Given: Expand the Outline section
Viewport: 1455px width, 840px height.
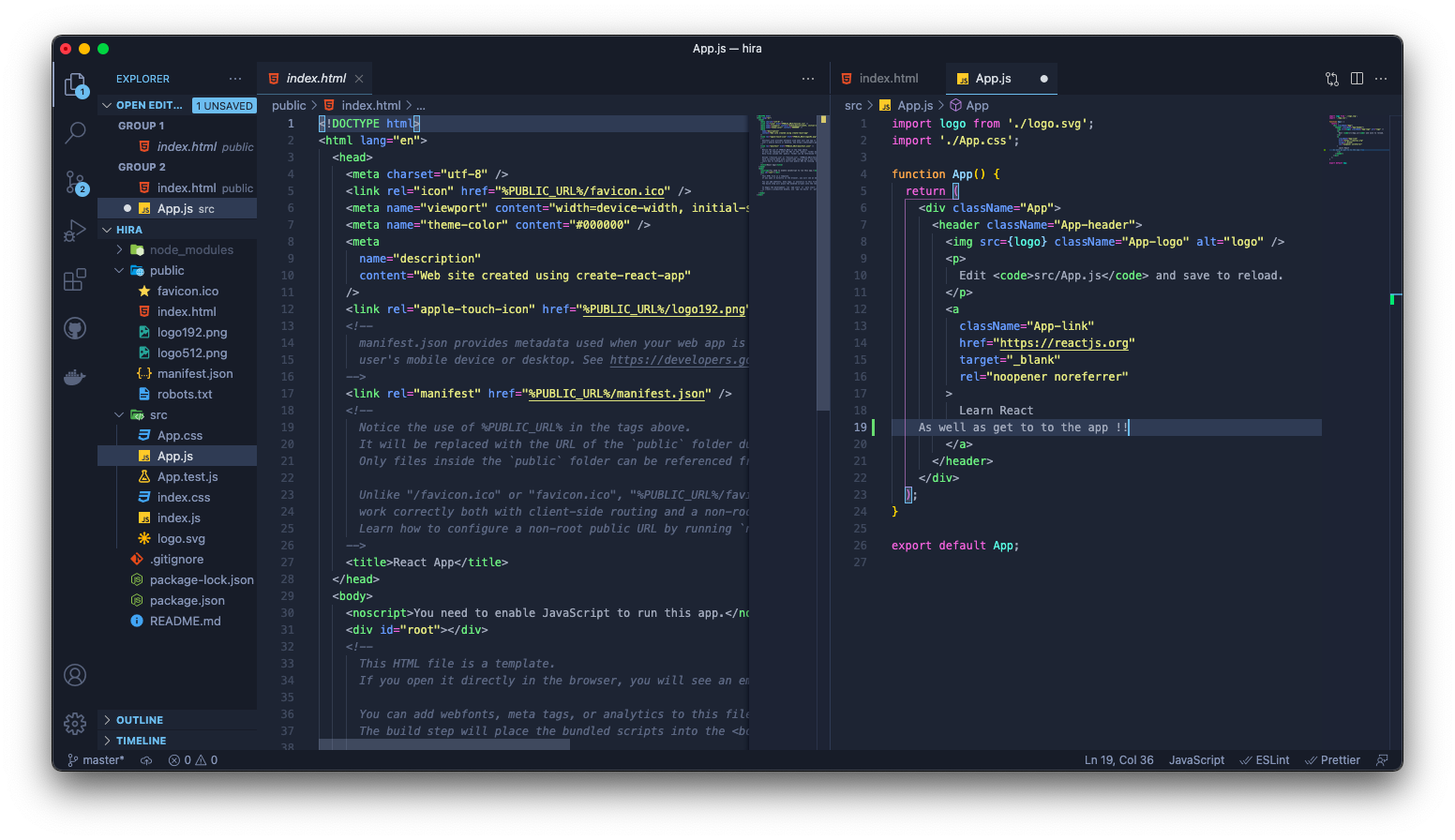Looking at the screenshot, I should click(177, 720).
